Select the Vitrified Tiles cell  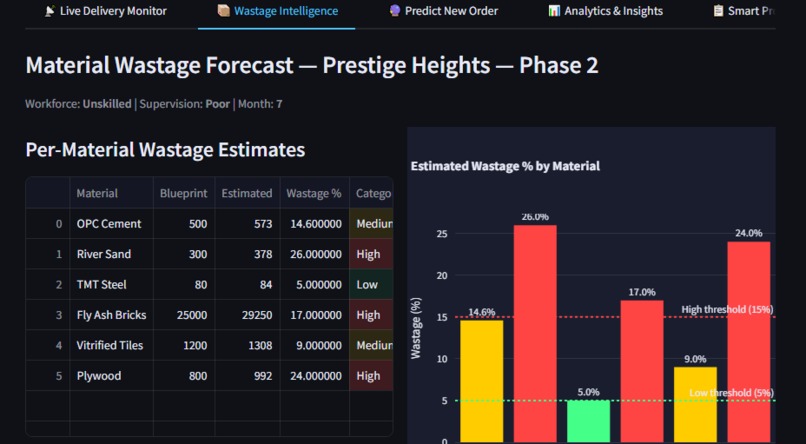point(112,345)
